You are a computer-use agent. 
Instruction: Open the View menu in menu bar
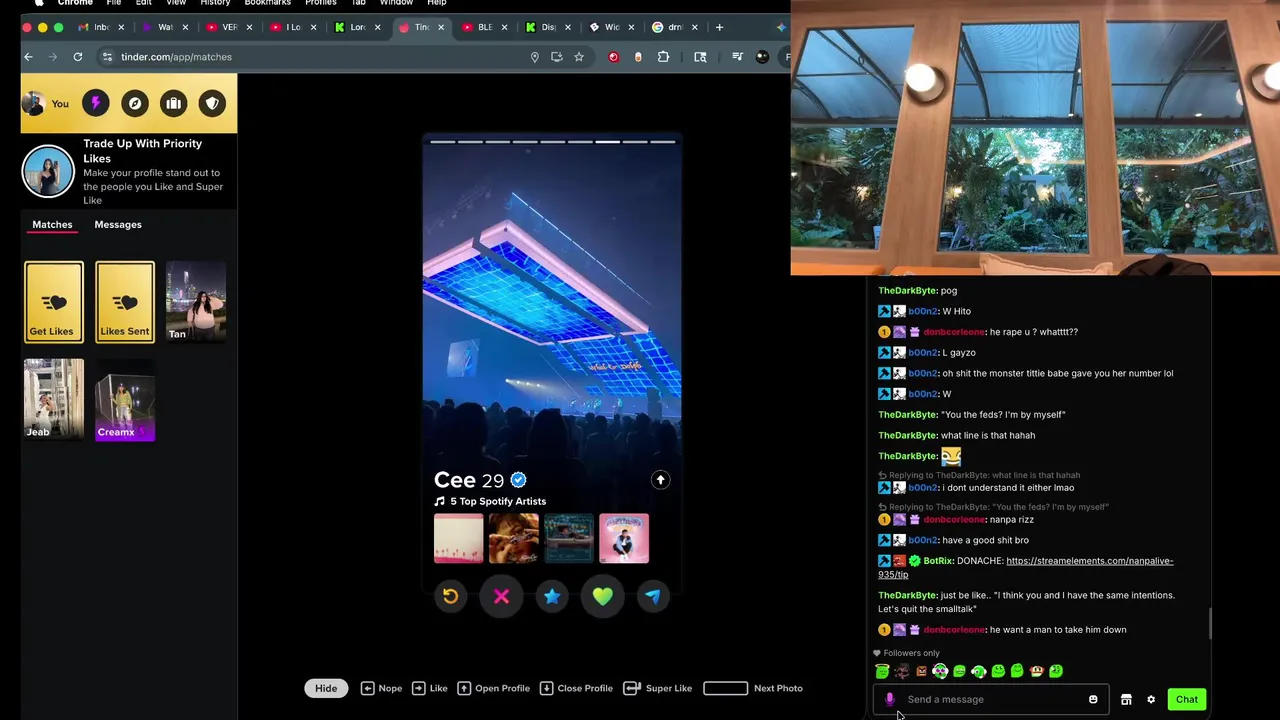click(176, 3)
